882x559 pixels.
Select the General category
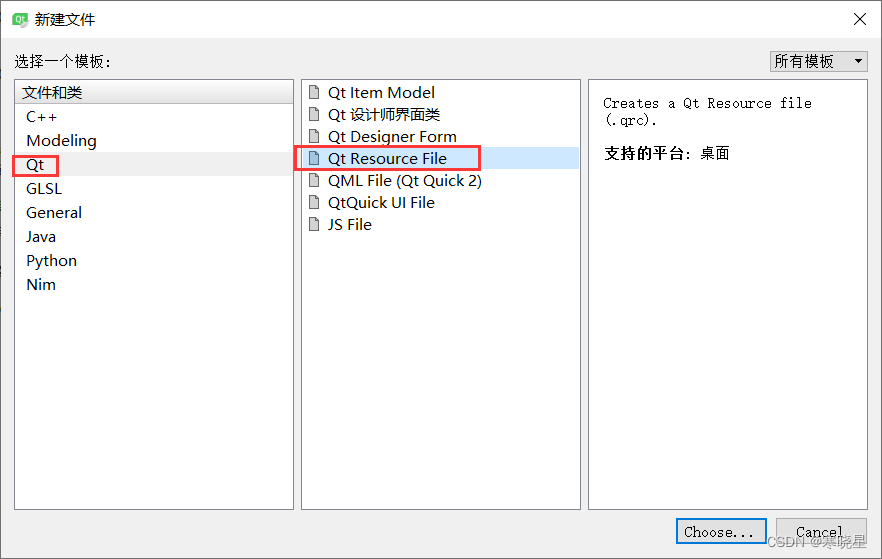(154, 213)
